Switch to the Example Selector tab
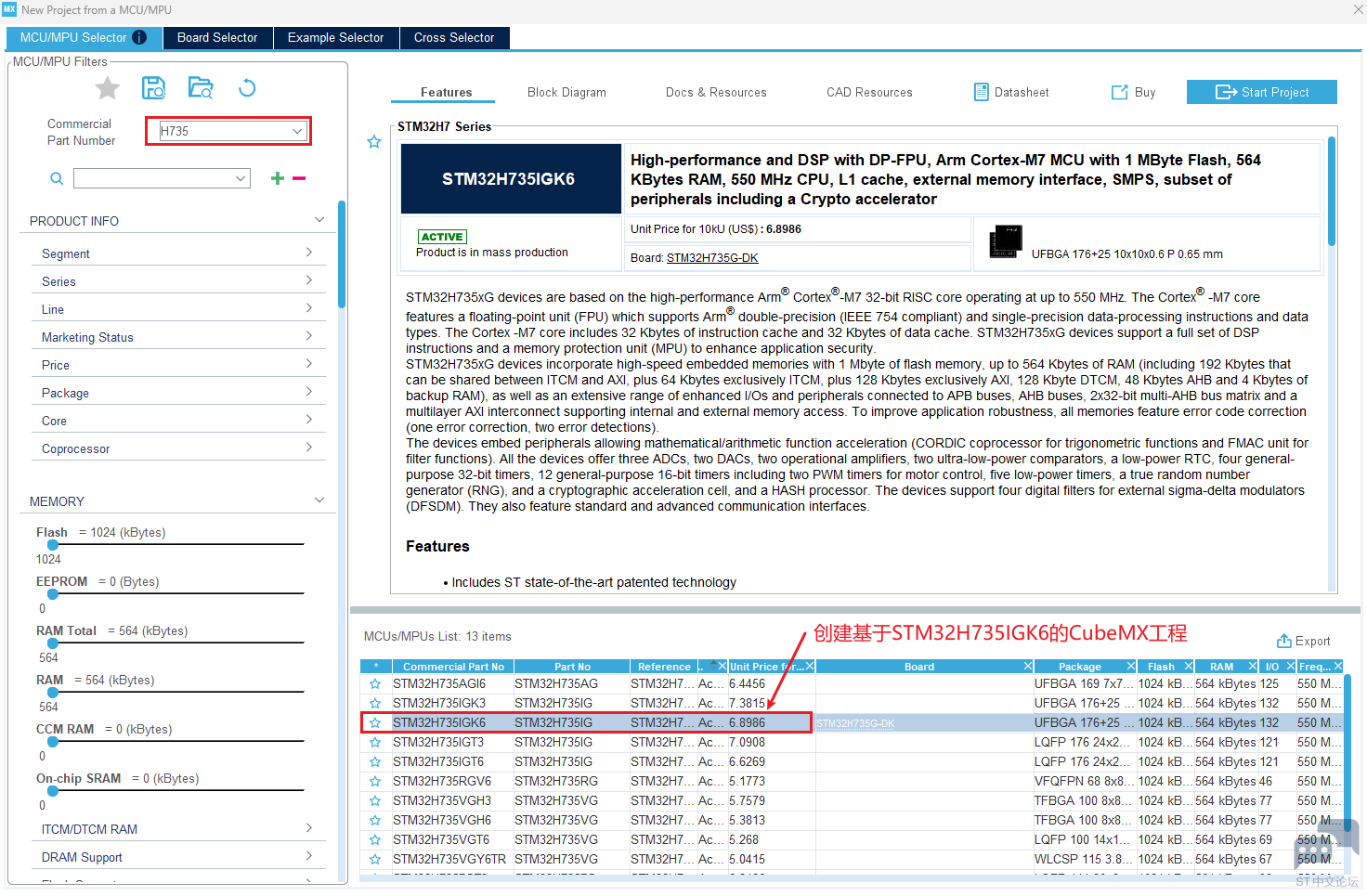 pos(335,37)
